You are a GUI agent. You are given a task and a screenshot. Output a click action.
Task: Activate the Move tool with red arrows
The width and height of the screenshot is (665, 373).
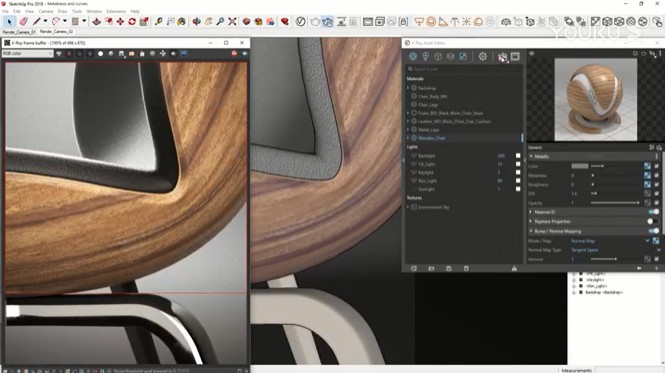click(x=120, y=21)
